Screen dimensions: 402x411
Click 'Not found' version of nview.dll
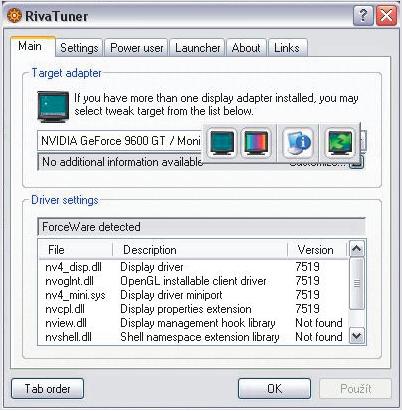click(319, 323)
